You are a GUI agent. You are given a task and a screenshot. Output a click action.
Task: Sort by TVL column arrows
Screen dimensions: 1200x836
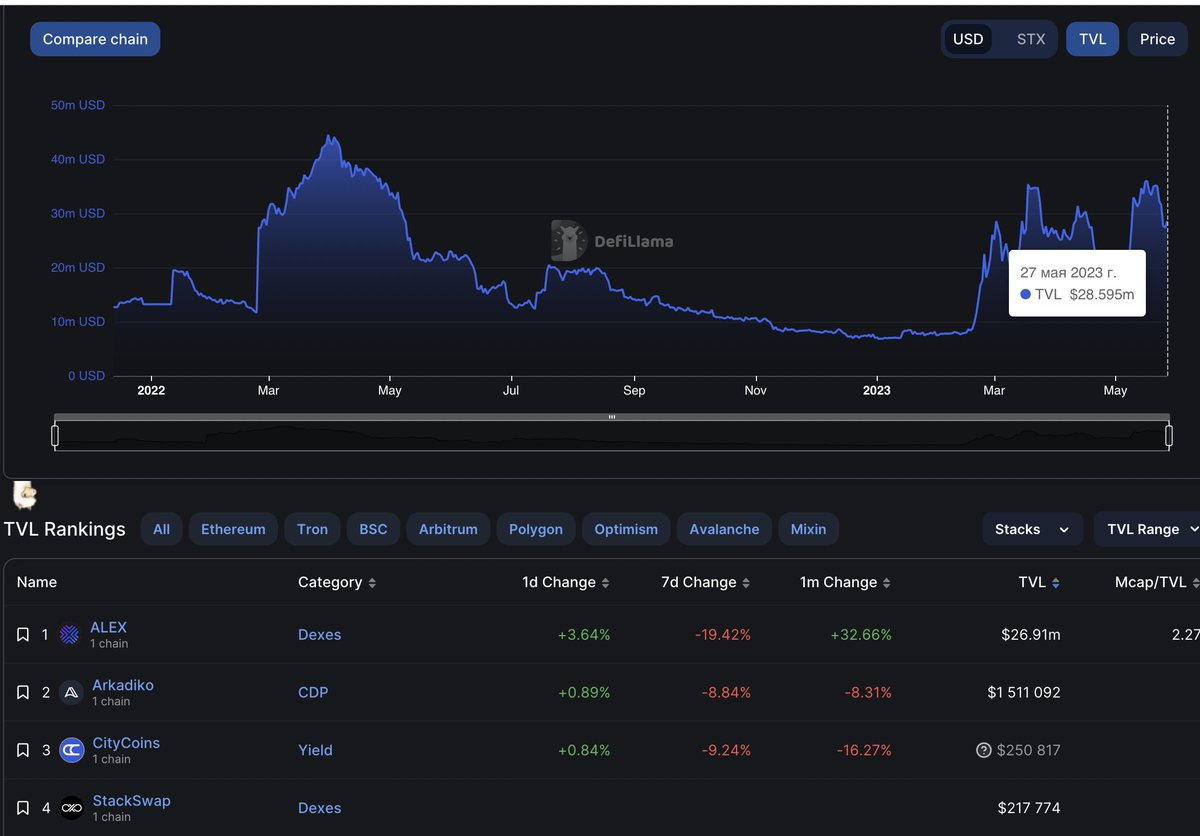[1055, 583]
